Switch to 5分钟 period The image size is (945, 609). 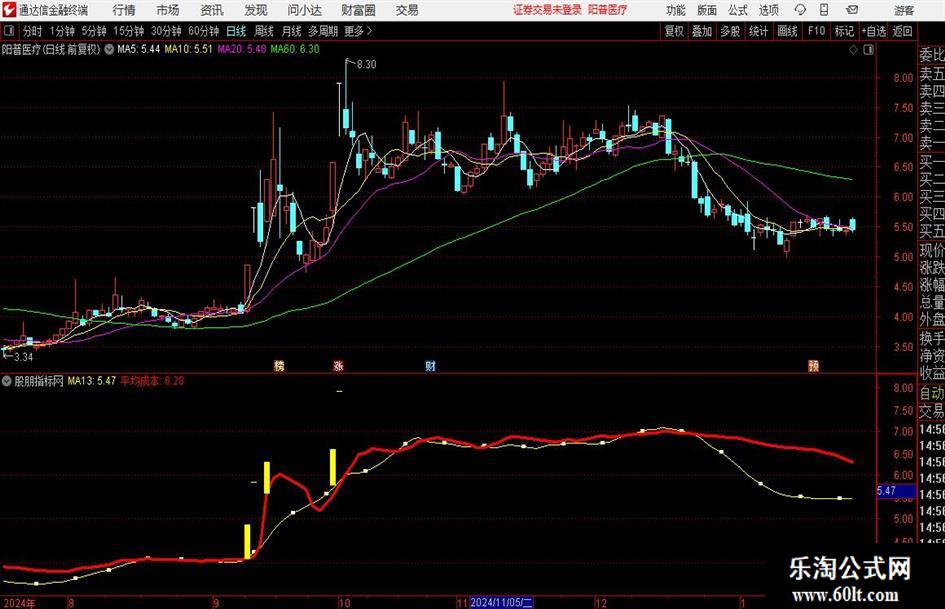(94, 31)
